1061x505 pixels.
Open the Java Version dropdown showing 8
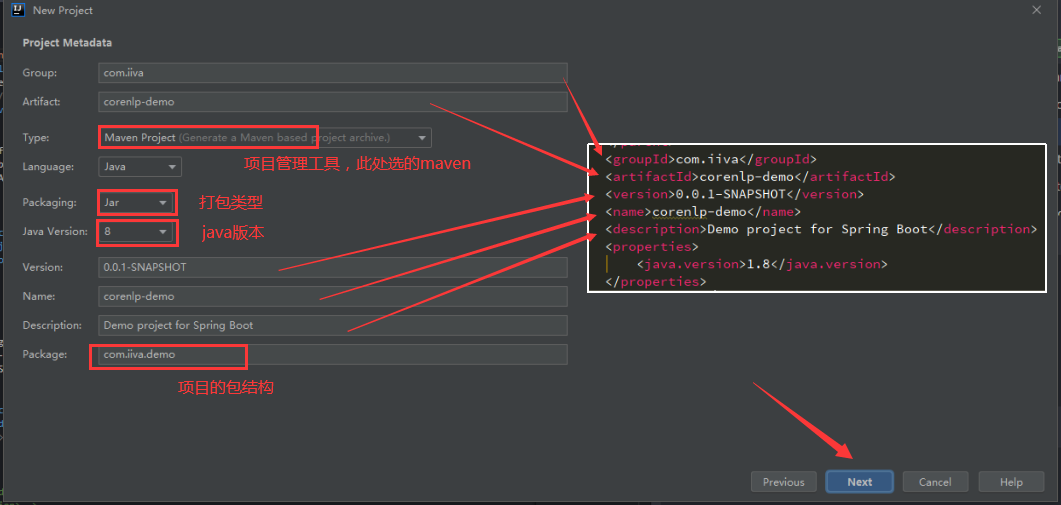pos(137,232)
